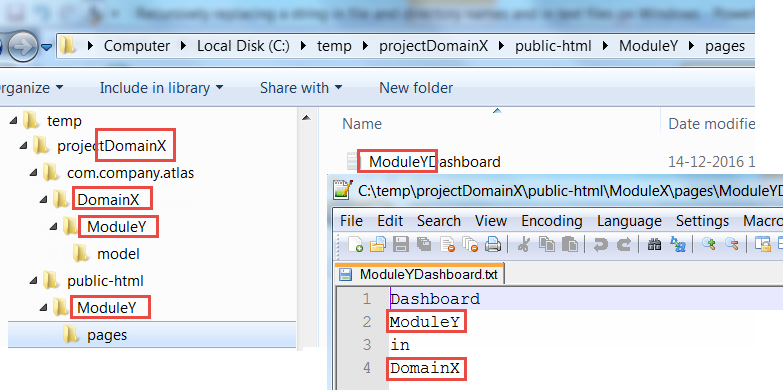Click the tree pane scrollbar up arrow
Screen dimensions: 783x390
point(307,118)
